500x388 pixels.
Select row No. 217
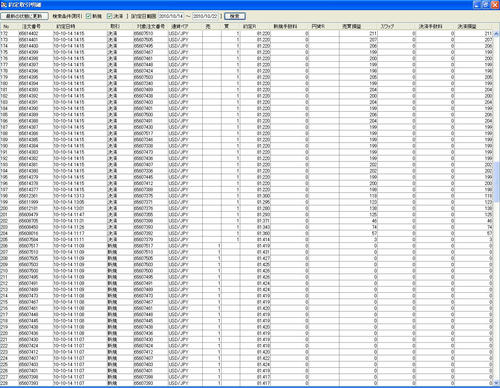[247, 314]
